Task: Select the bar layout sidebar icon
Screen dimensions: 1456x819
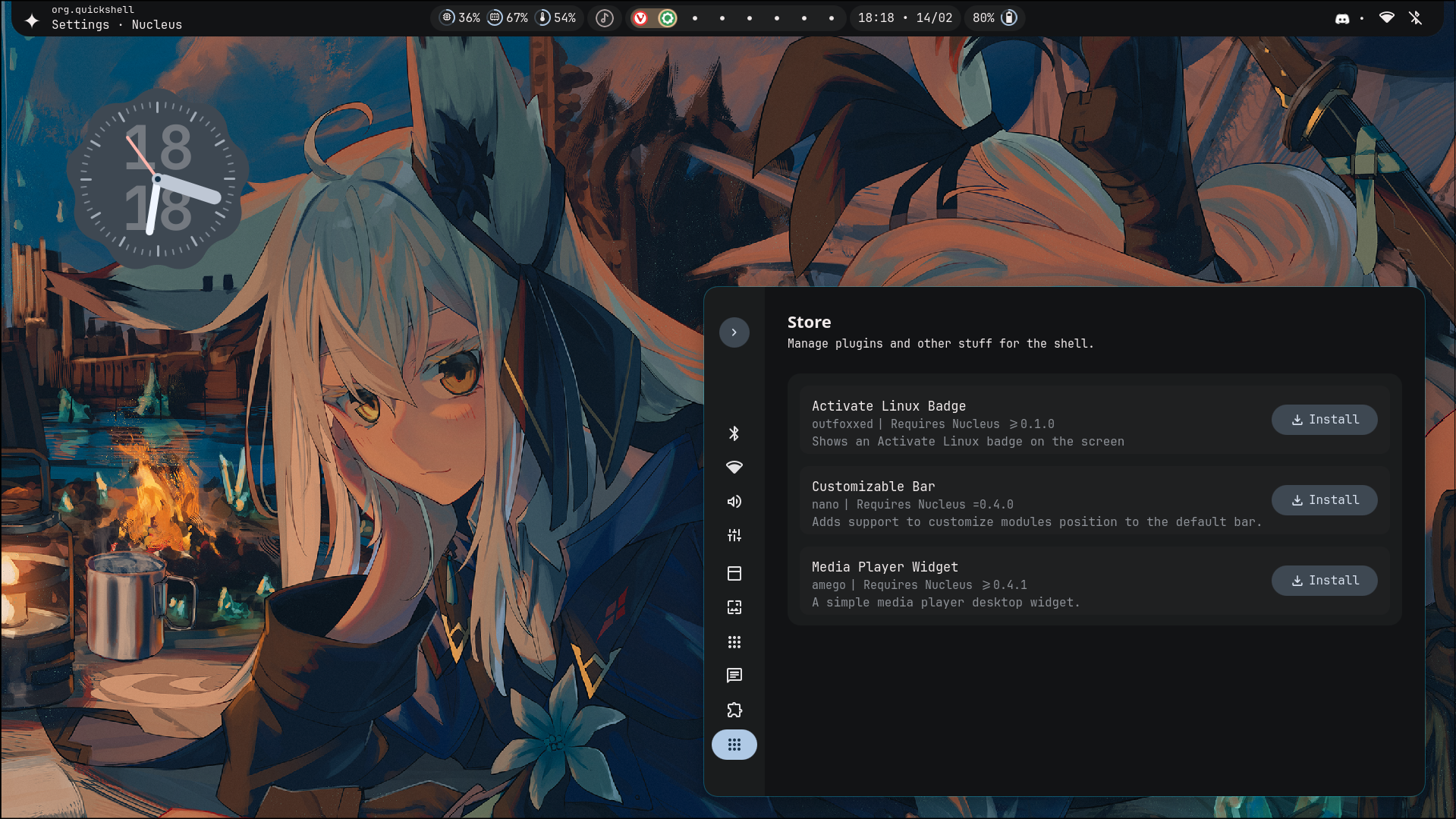Action: [734, 574]
